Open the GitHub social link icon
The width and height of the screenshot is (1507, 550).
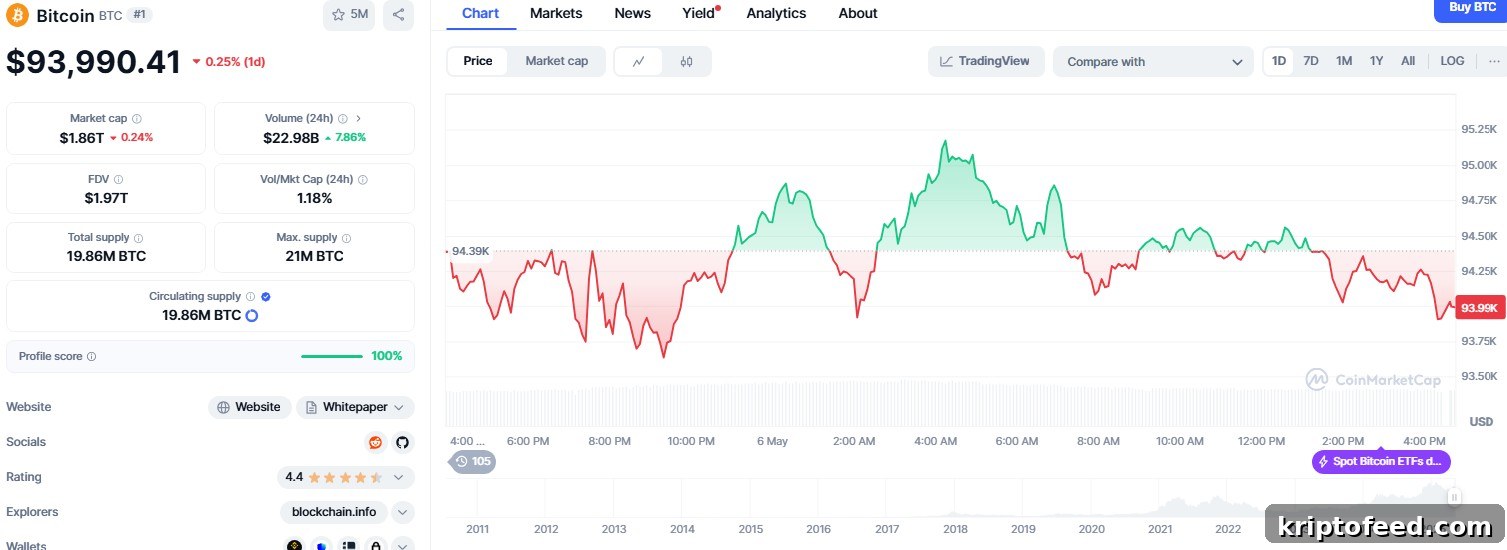pos(402,442)
